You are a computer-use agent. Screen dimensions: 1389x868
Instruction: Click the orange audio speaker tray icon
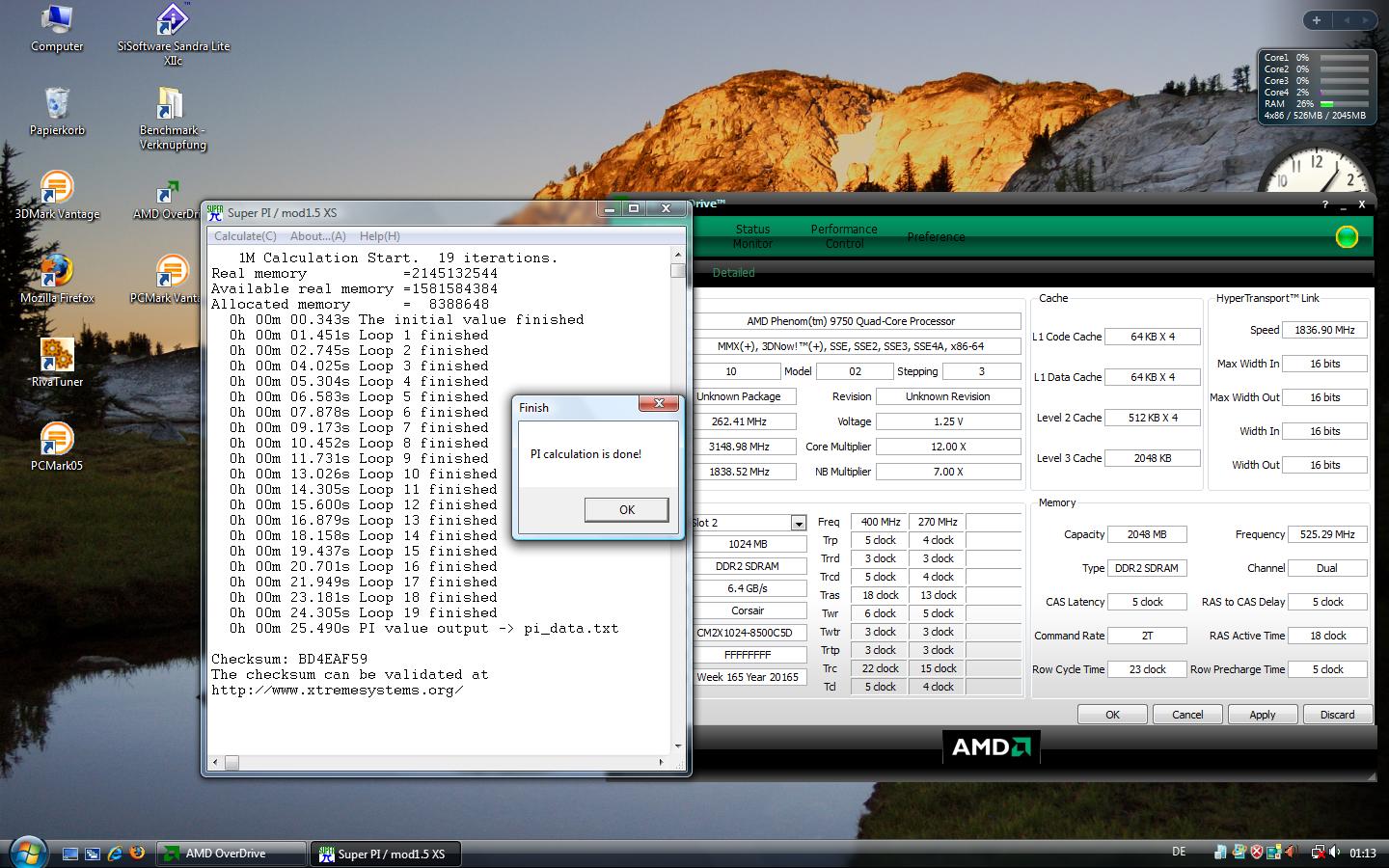coord(1291,853)
